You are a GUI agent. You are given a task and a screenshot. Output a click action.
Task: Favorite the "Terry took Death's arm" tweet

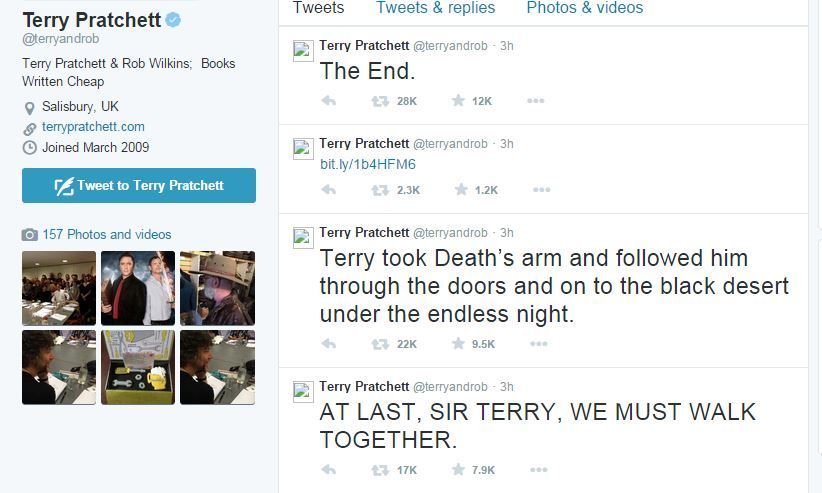tap(459, 344)
